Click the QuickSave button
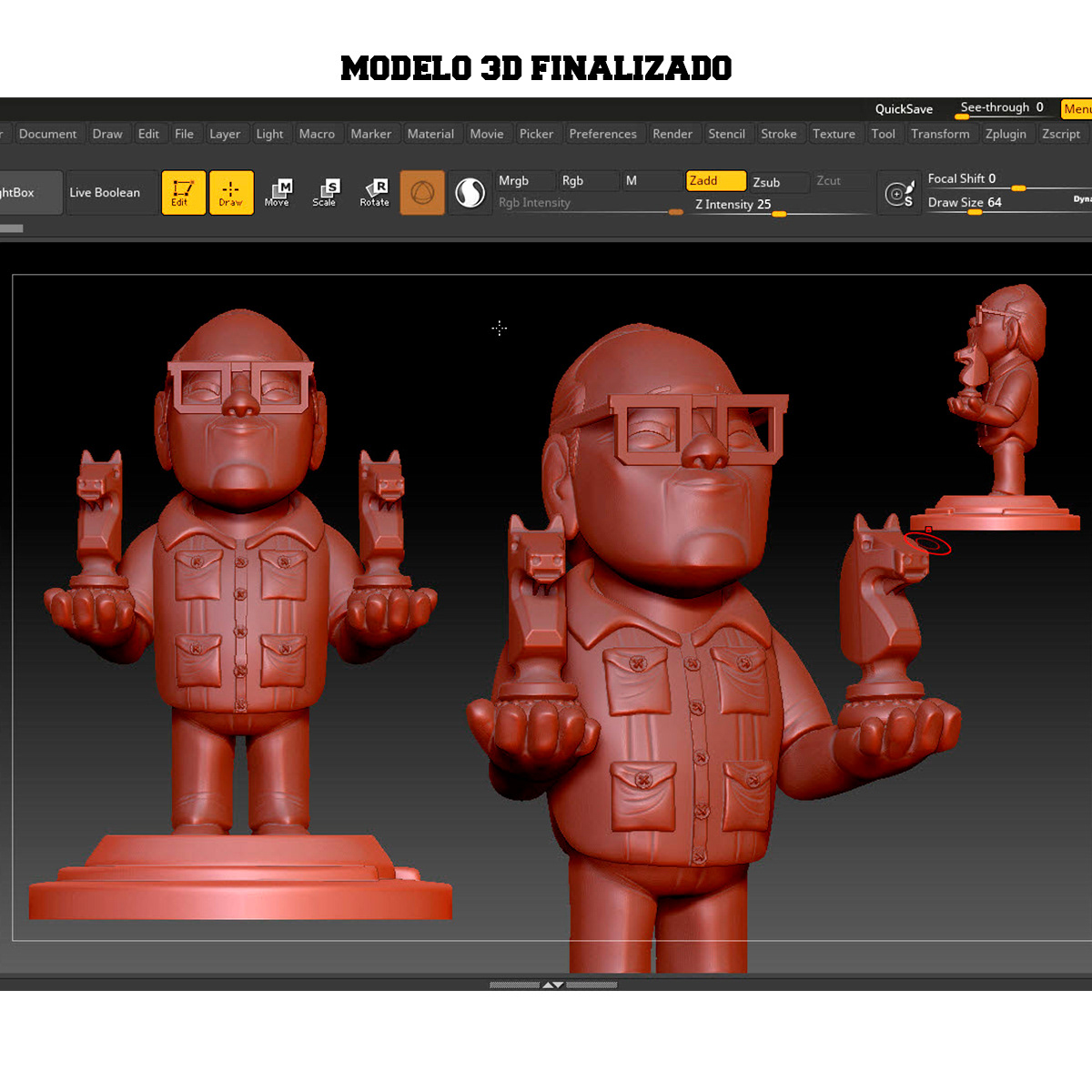Screen dimensions: 1092x1092 tap(903, 108)
